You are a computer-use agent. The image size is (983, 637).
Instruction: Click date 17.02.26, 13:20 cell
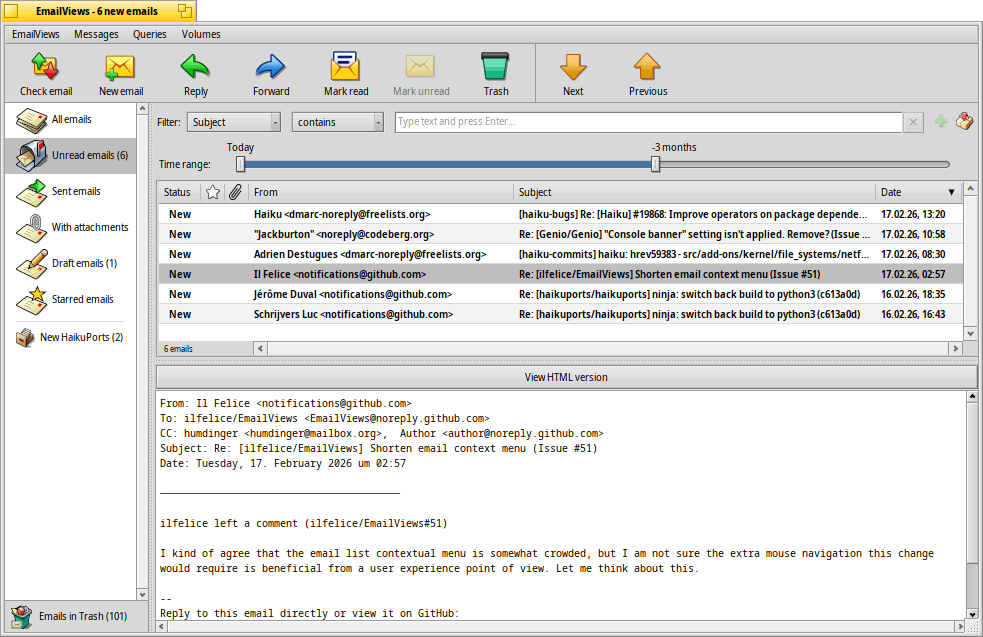click(913, 214)
